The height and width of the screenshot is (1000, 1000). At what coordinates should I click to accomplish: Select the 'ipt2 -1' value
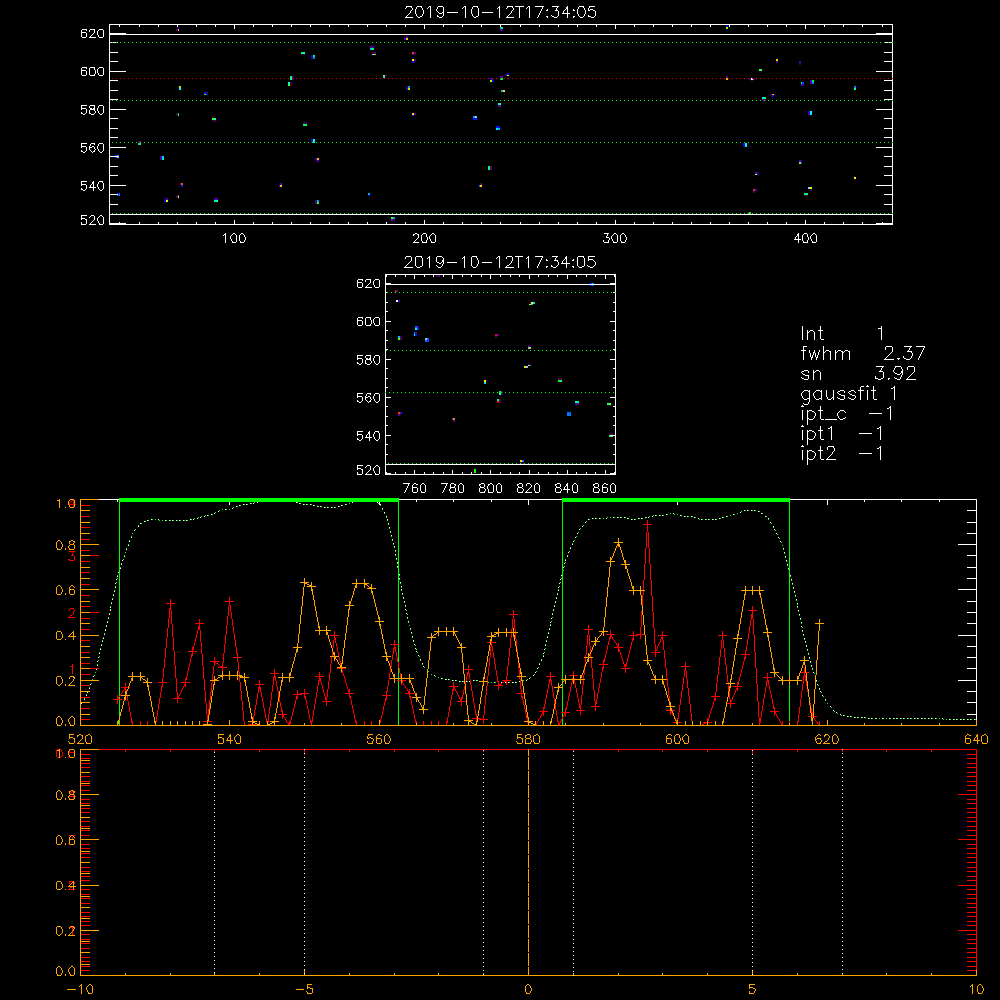point(842,453)
